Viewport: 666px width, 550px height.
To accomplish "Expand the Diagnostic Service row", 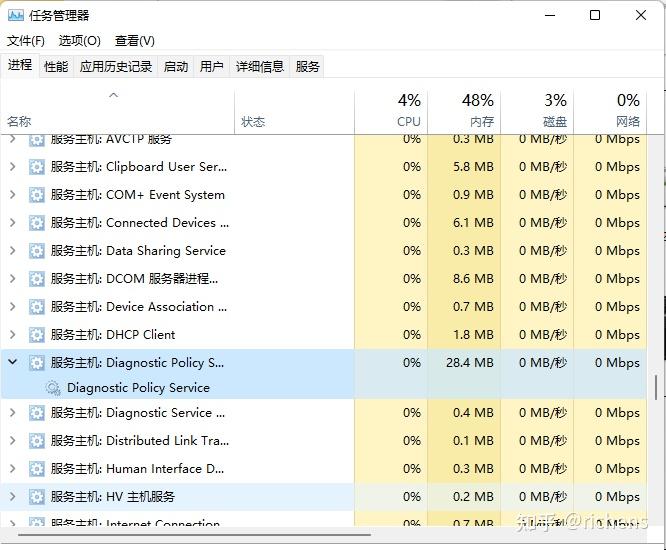I will [x=13, y=413].
